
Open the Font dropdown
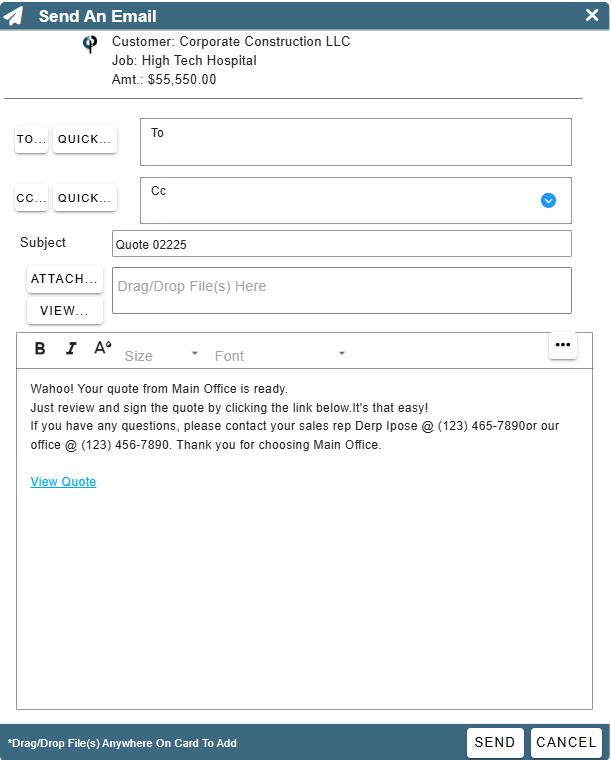[280, 355]
